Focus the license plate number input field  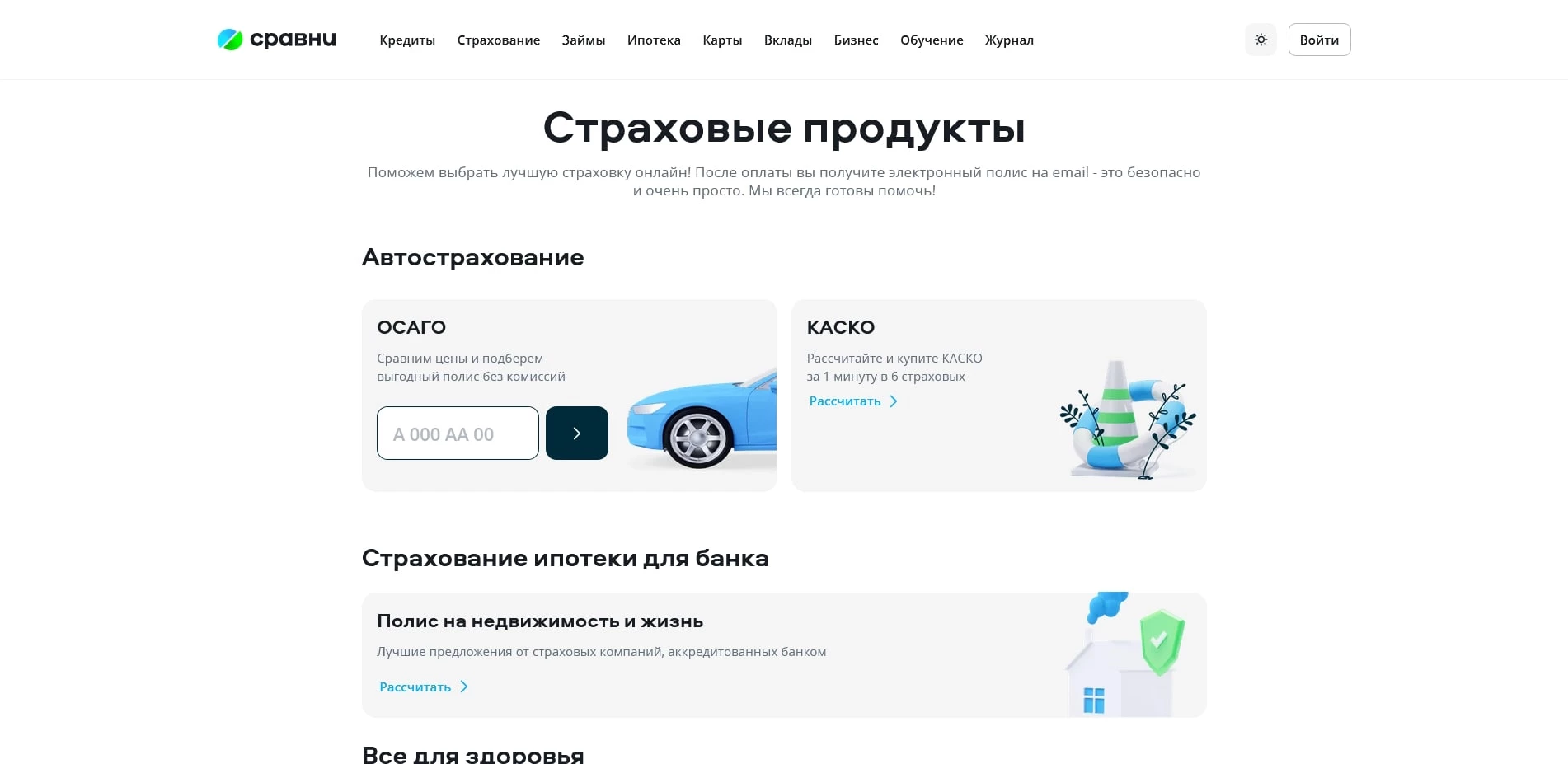[458, 434]
